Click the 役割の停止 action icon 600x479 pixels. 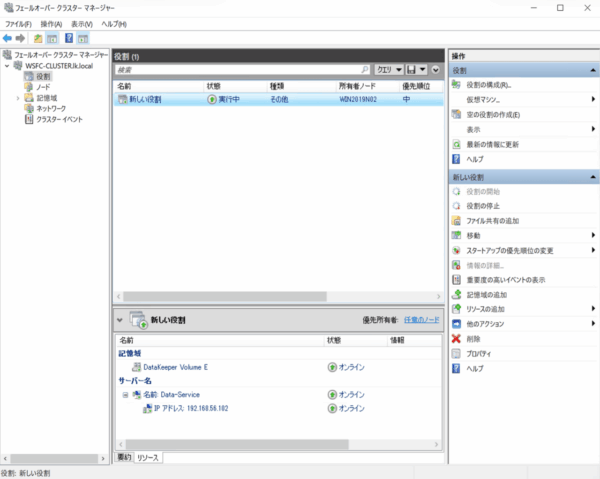456,206
